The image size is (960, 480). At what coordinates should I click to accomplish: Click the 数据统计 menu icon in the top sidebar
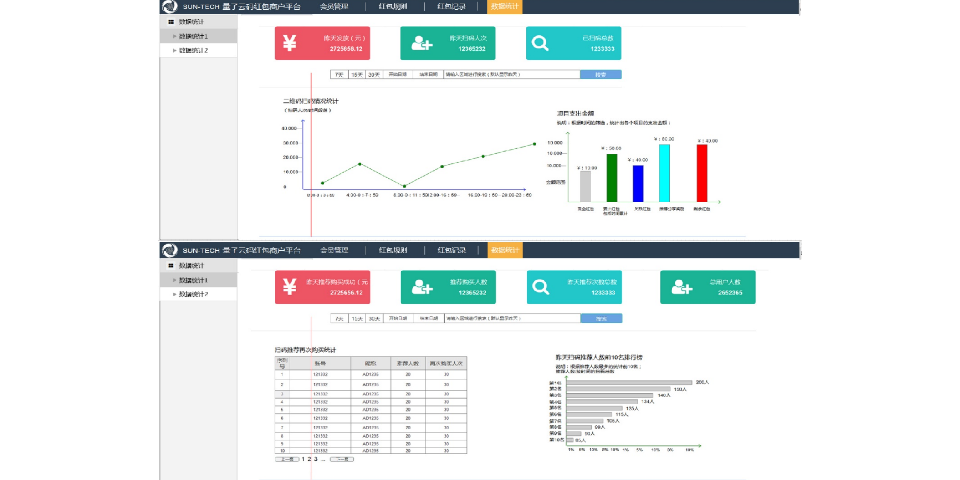click(171, 21)
